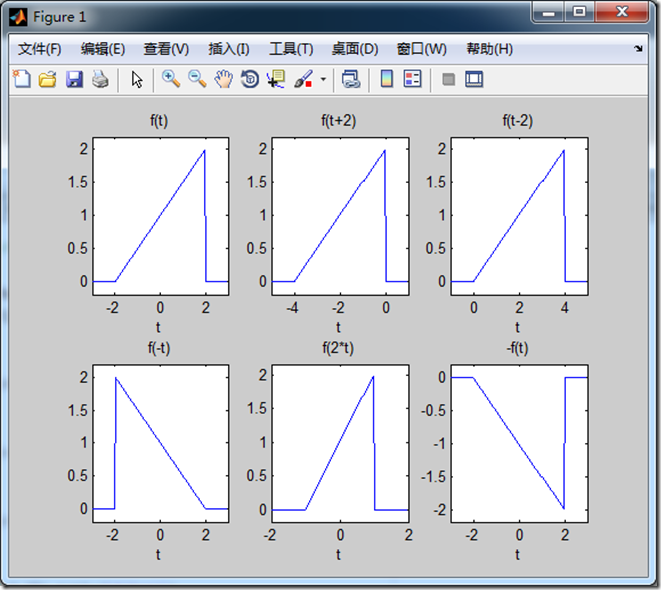
Task: Click the t axis label under f(t+2)
Action: [x=338, y=327]
